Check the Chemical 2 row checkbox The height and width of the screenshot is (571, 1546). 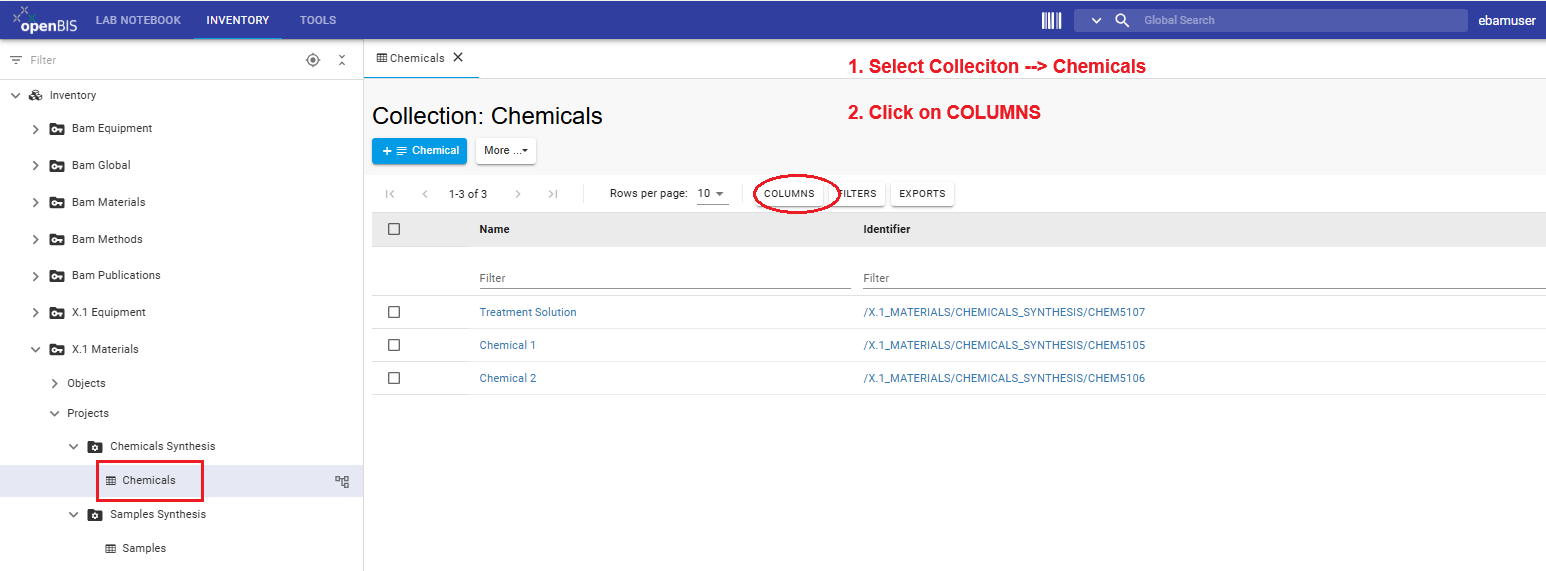pos(394,378)
